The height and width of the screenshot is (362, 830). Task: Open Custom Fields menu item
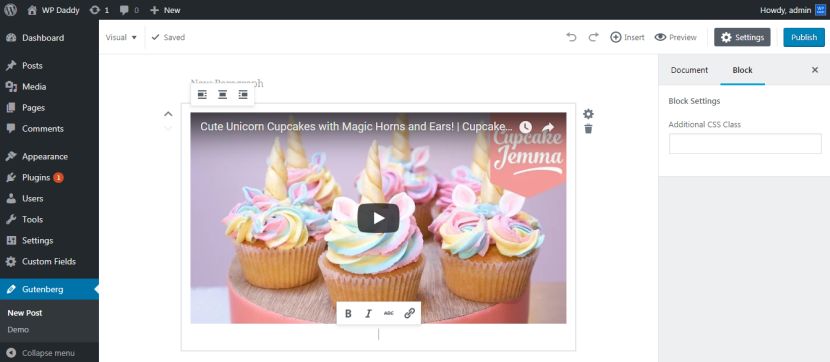click(49, 261)
